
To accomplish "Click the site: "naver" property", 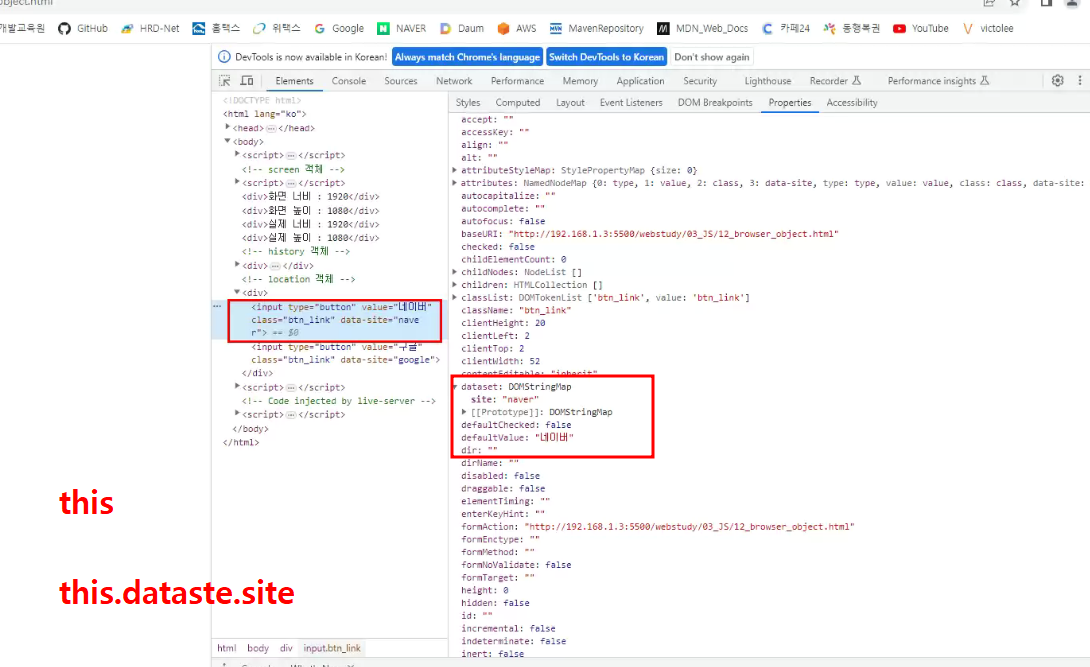I will [x=505, y=399].
